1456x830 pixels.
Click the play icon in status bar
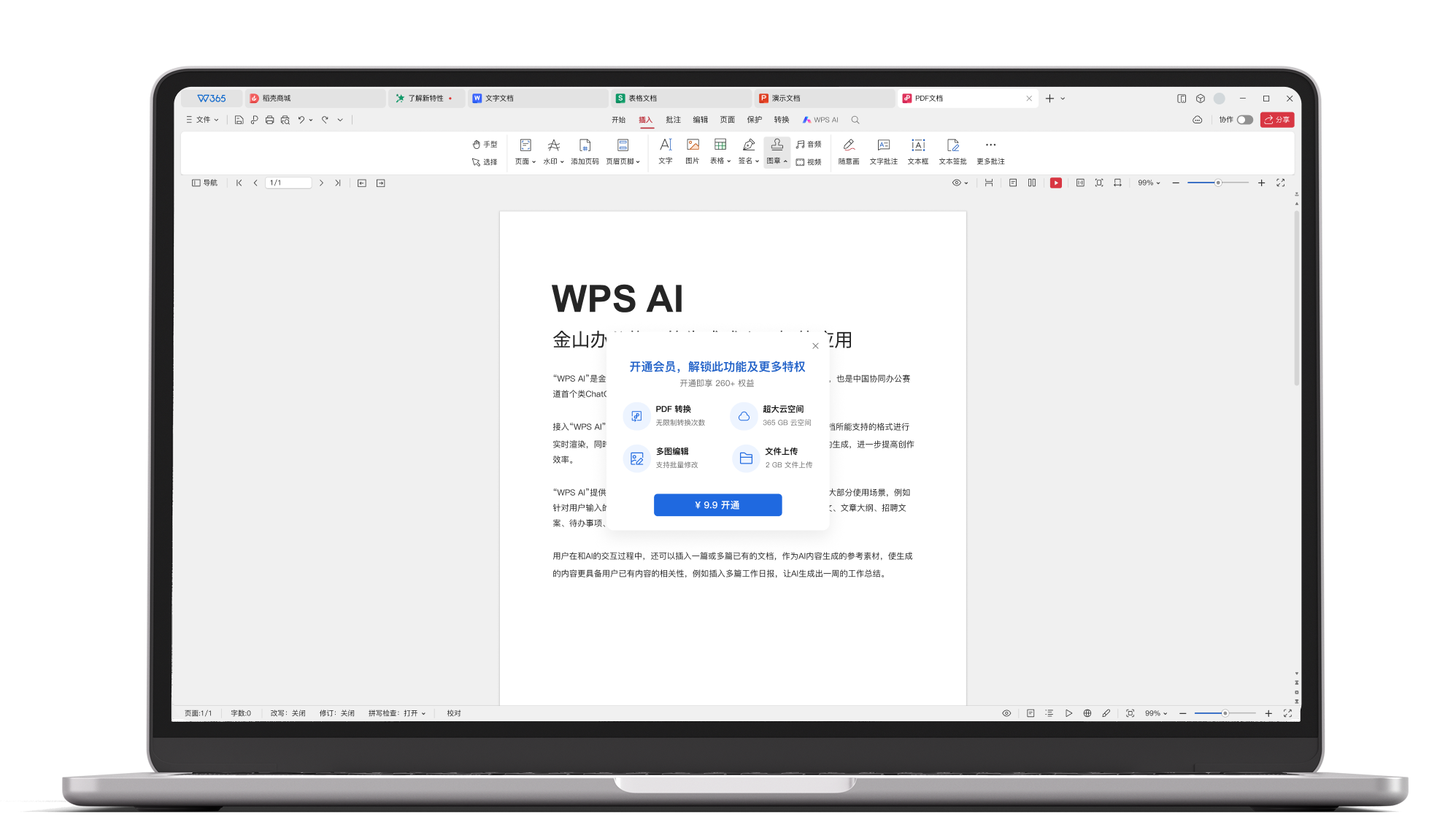point(1068,713)
